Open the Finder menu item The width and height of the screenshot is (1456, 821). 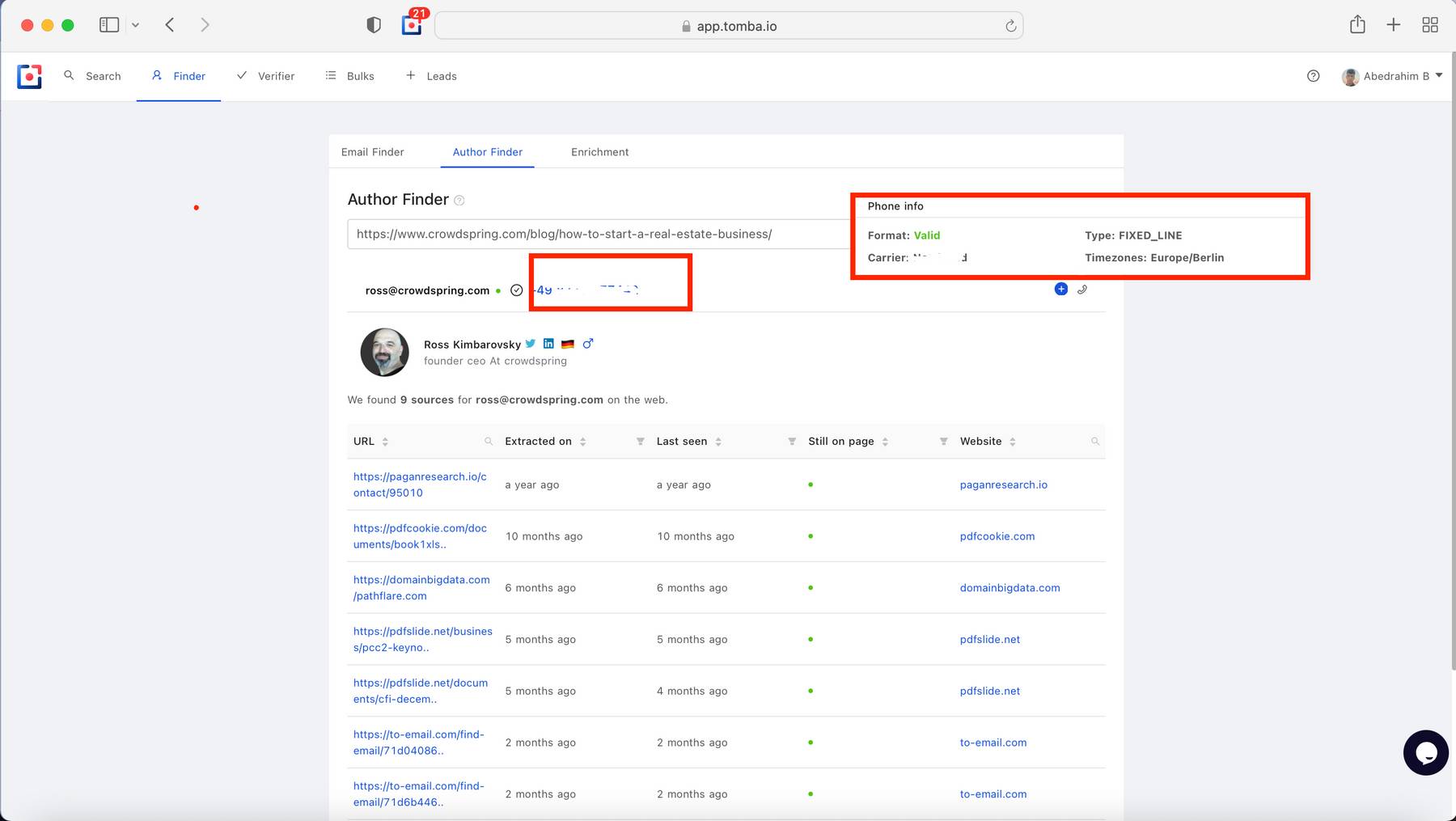click(179, 76)
